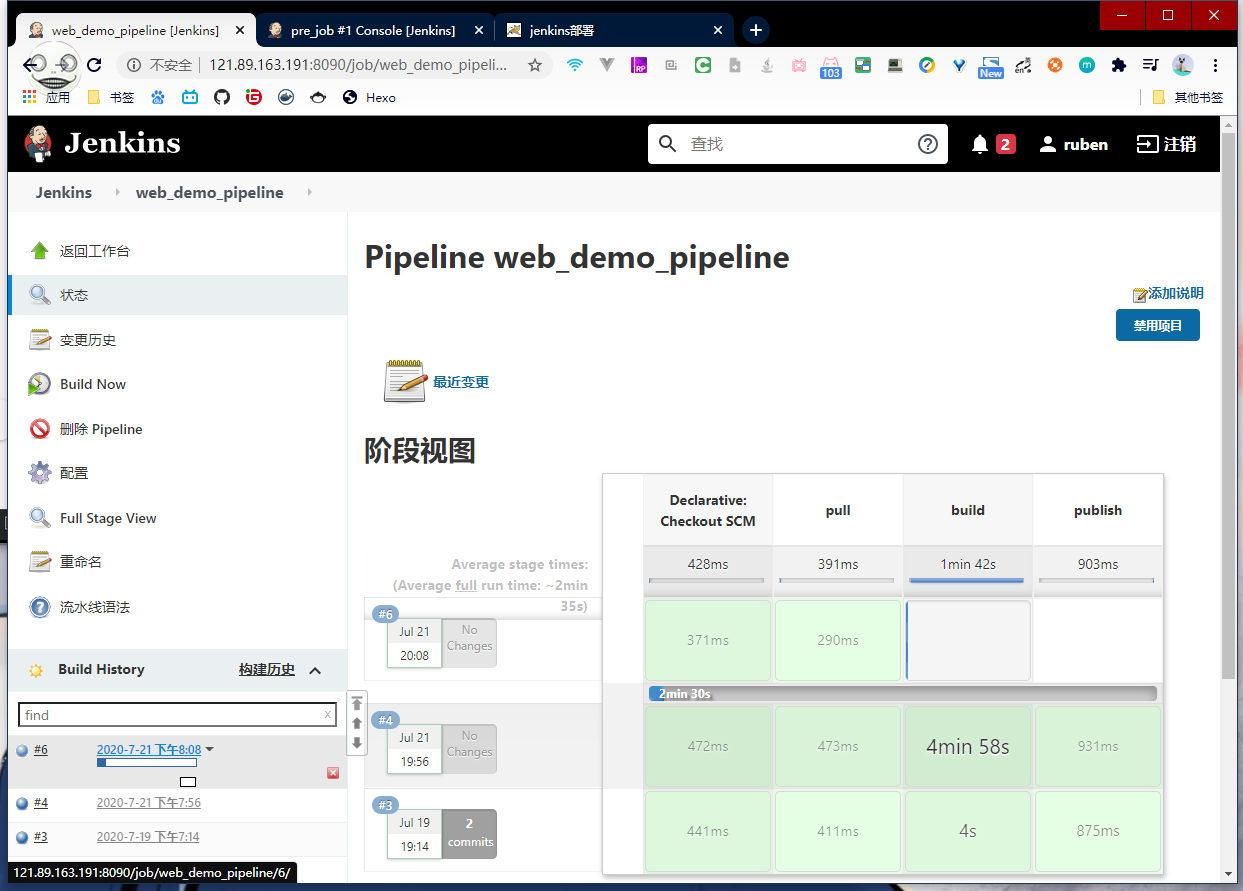The image size is (1243, 891).
Task: Open dropdown arrow next to build #6 timestamp
Action: tap(210, 750)
